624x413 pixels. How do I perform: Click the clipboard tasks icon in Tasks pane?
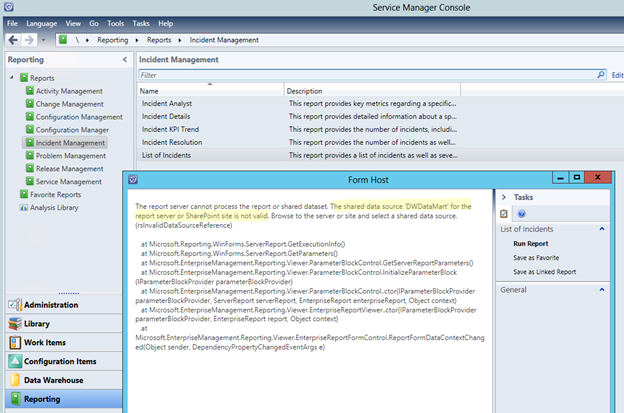(505, 213)
